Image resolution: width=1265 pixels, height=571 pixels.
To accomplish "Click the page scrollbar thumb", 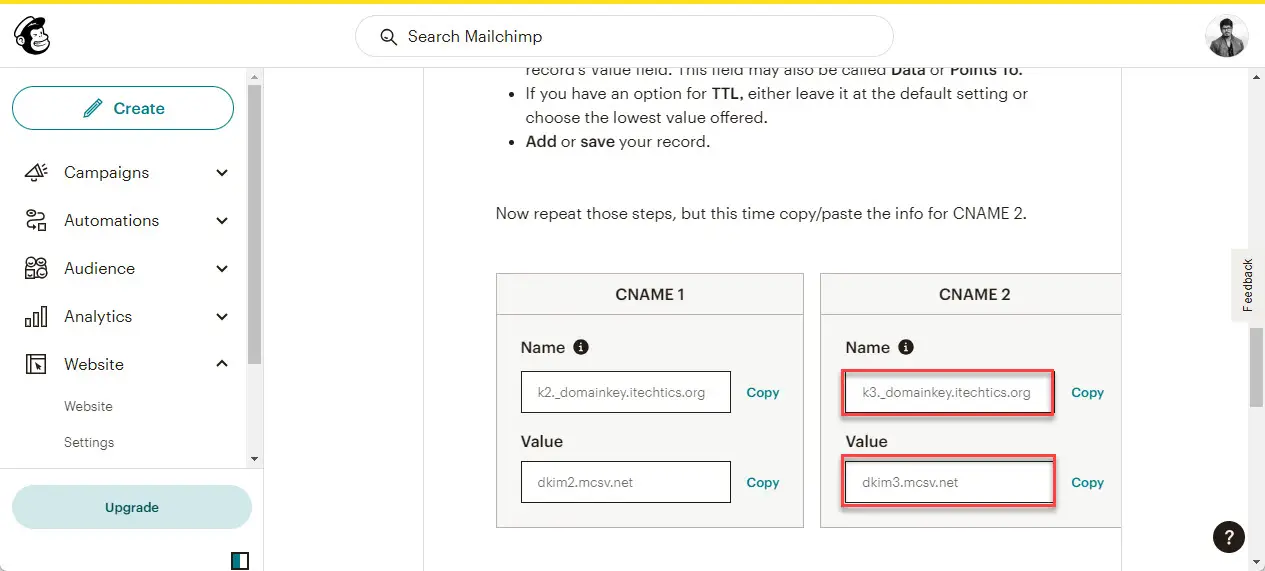I will (x=1257, y=366).
